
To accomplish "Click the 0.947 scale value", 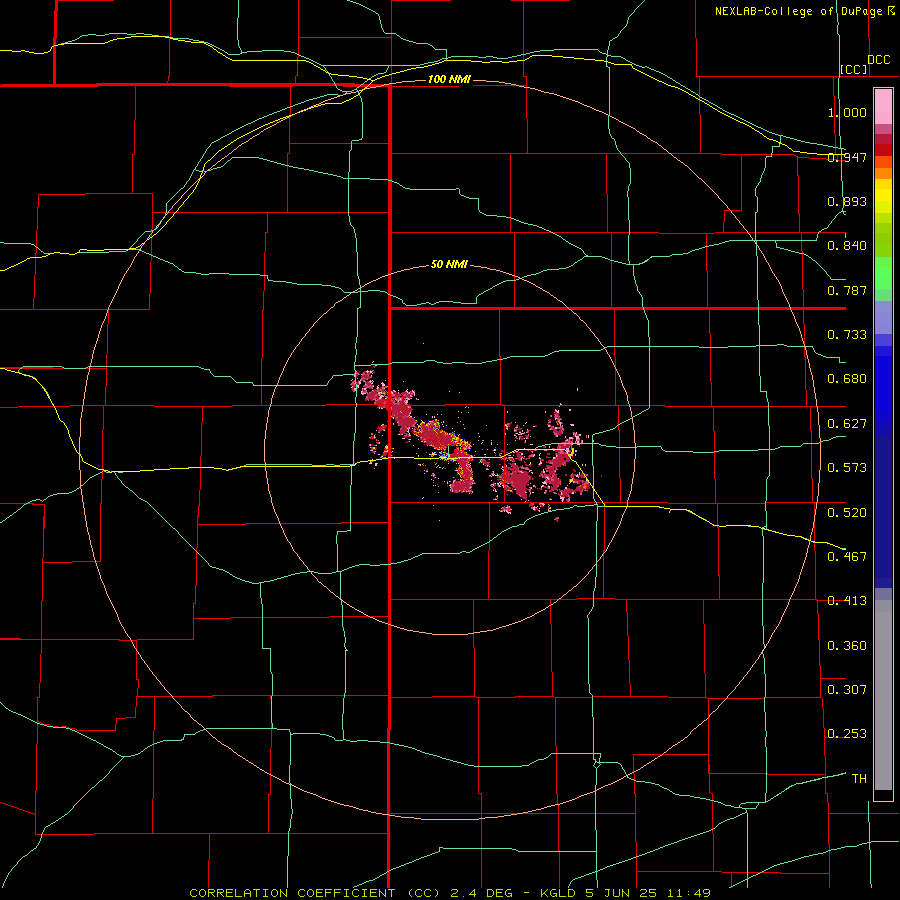I will pyautogui.click(x=847, y=157).
